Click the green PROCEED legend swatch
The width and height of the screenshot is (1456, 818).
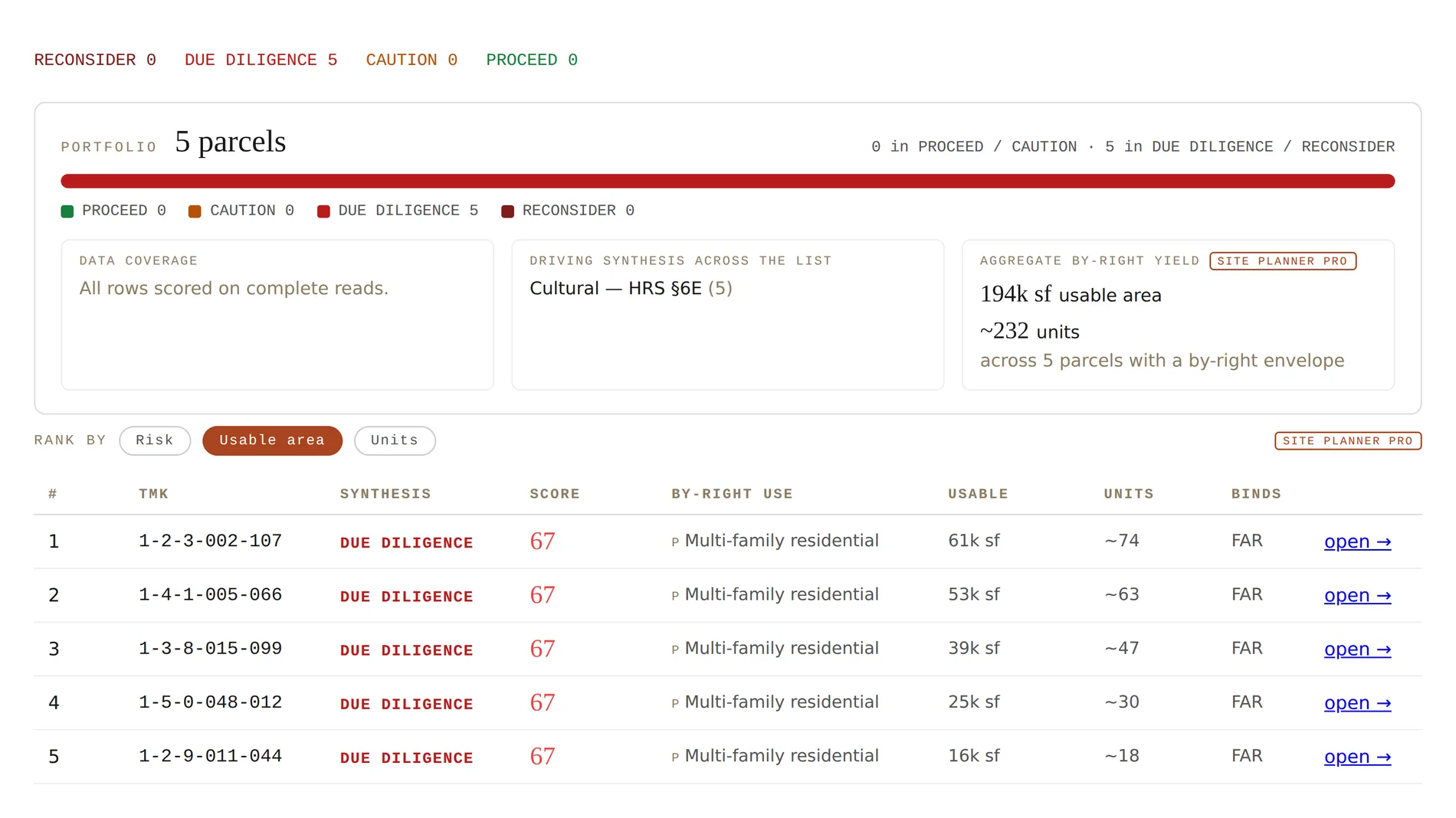pos(67,211)
